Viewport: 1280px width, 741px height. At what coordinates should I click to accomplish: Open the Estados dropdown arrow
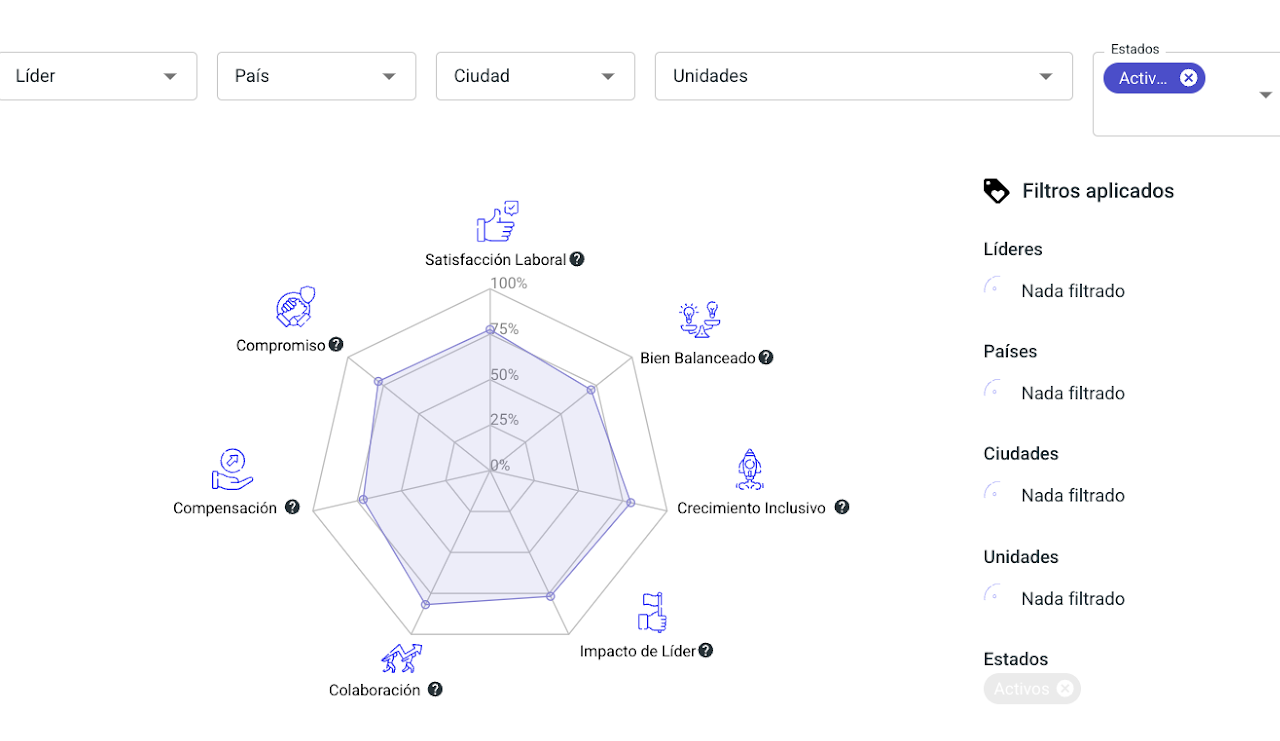coord(1266,94)
